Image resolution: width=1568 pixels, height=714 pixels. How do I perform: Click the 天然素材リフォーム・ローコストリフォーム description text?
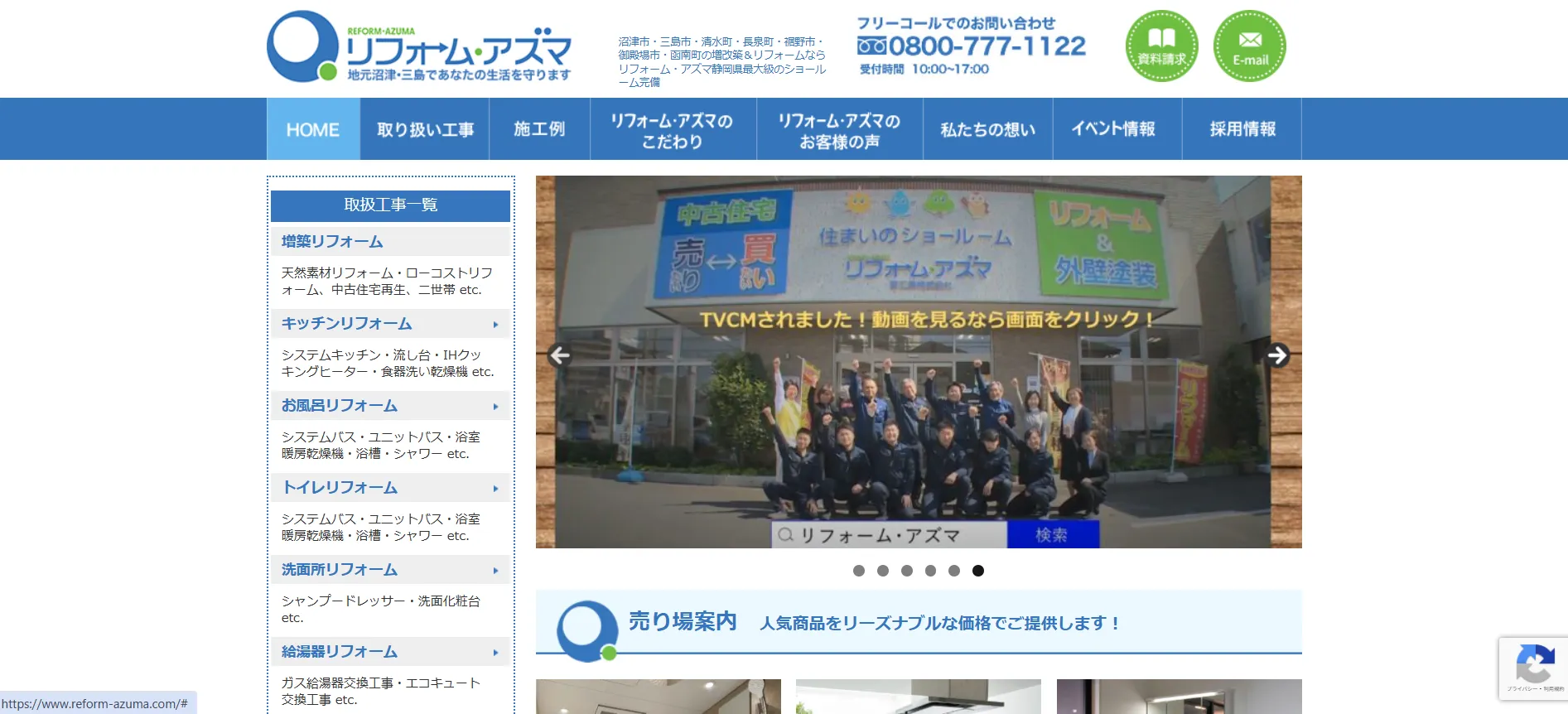click(387, 282)
